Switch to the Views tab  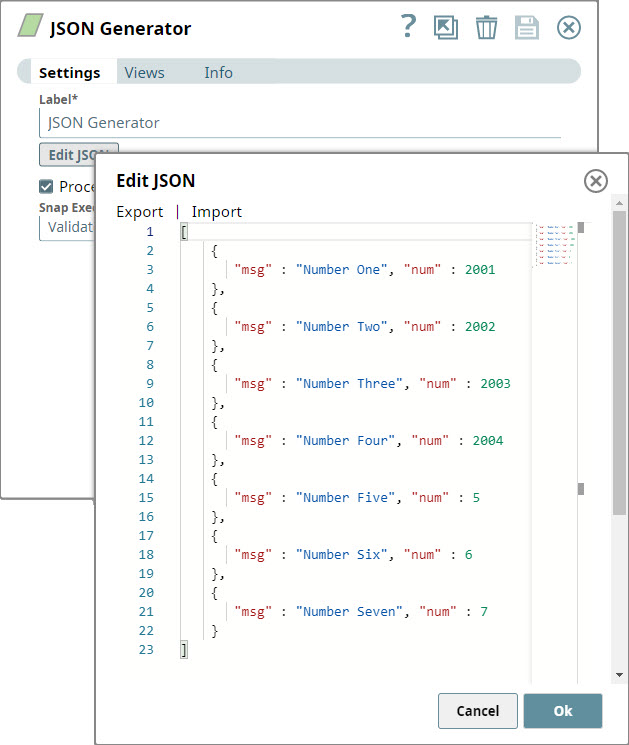pyautogui.click(x=145, y=72)
